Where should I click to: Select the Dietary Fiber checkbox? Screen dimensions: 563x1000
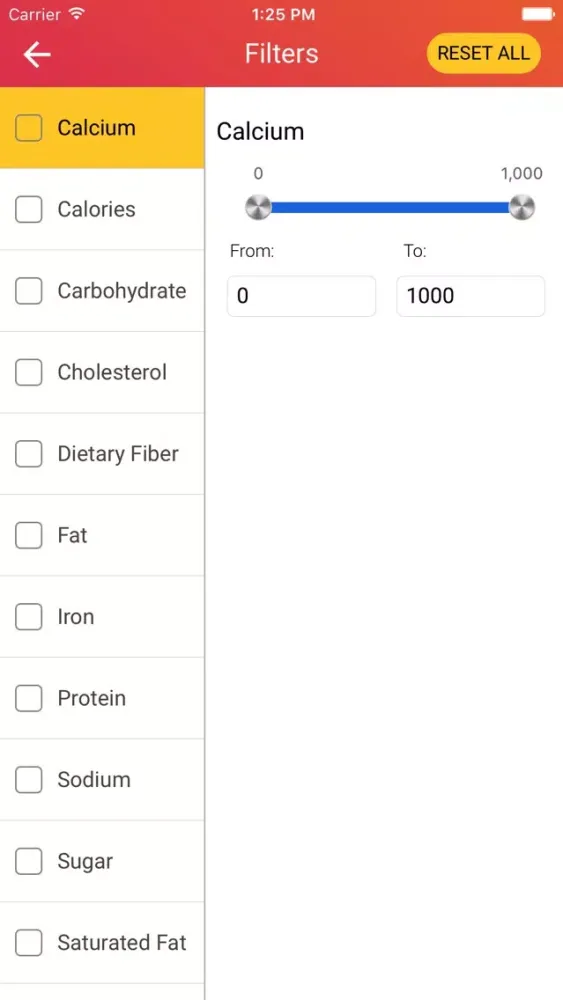pos(29,454)
